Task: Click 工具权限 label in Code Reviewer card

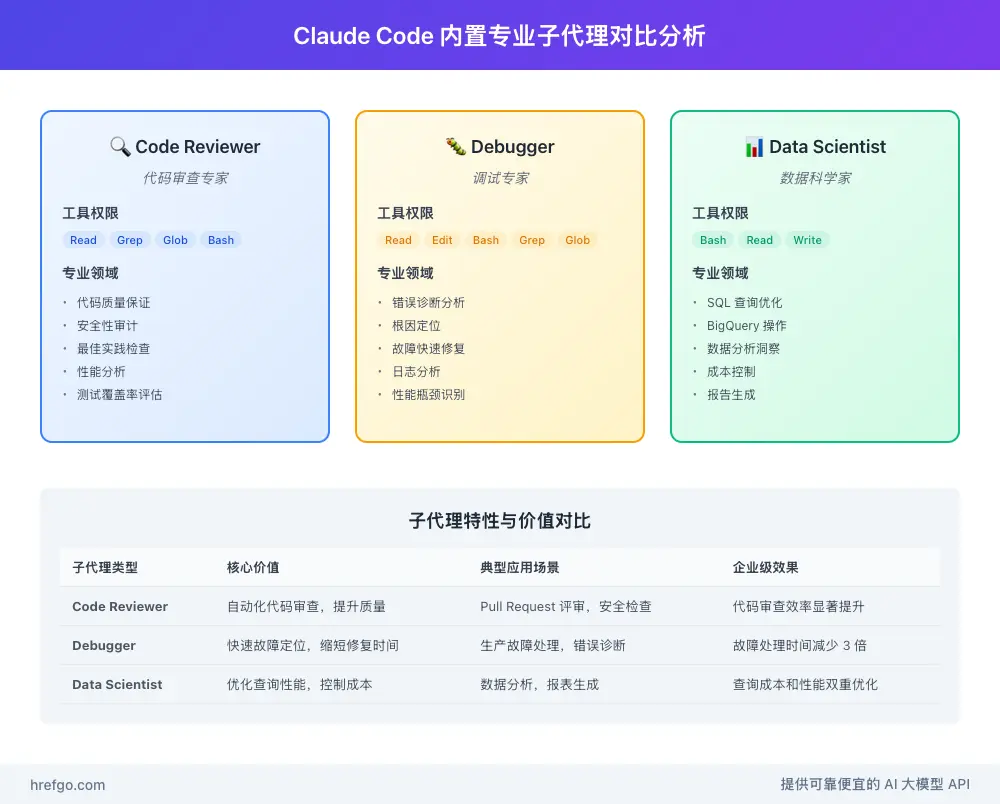Action: pyautogui.click(x=91, y=213)
